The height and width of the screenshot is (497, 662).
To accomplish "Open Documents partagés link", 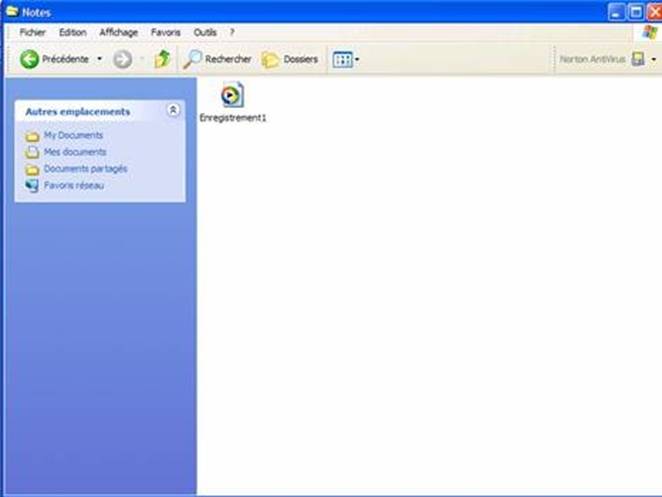I will 85,169.
